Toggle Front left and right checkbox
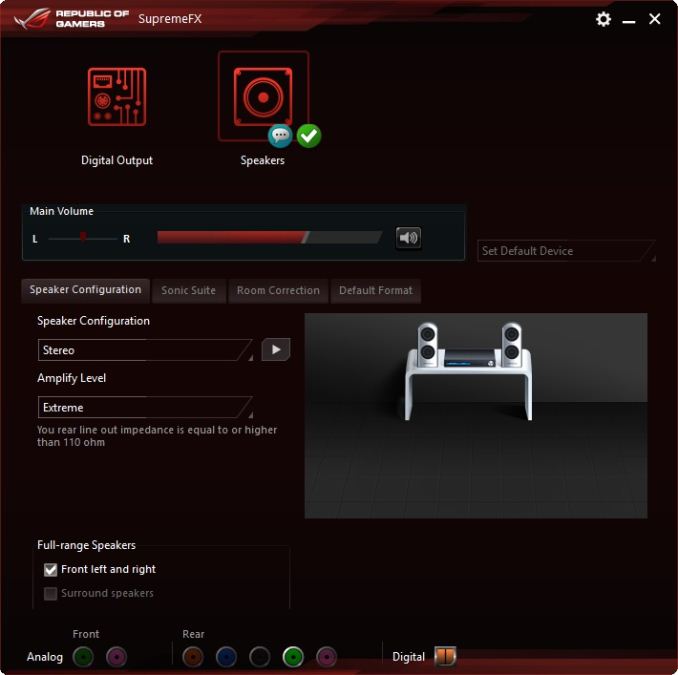This screenshot has width=678, height=675. click(x=51, y=570)
